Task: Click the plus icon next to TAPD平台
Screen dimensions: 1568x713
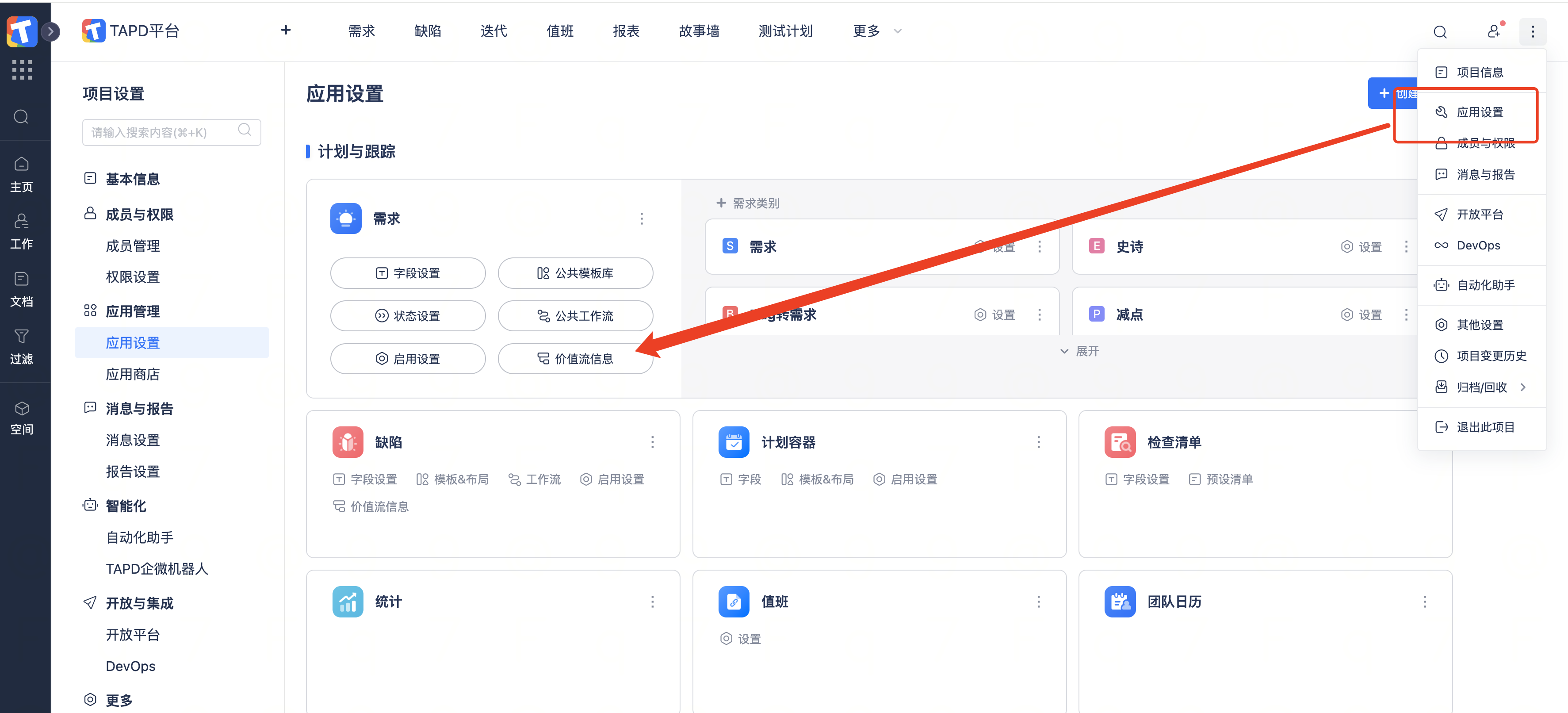Action: pos(286,31)
